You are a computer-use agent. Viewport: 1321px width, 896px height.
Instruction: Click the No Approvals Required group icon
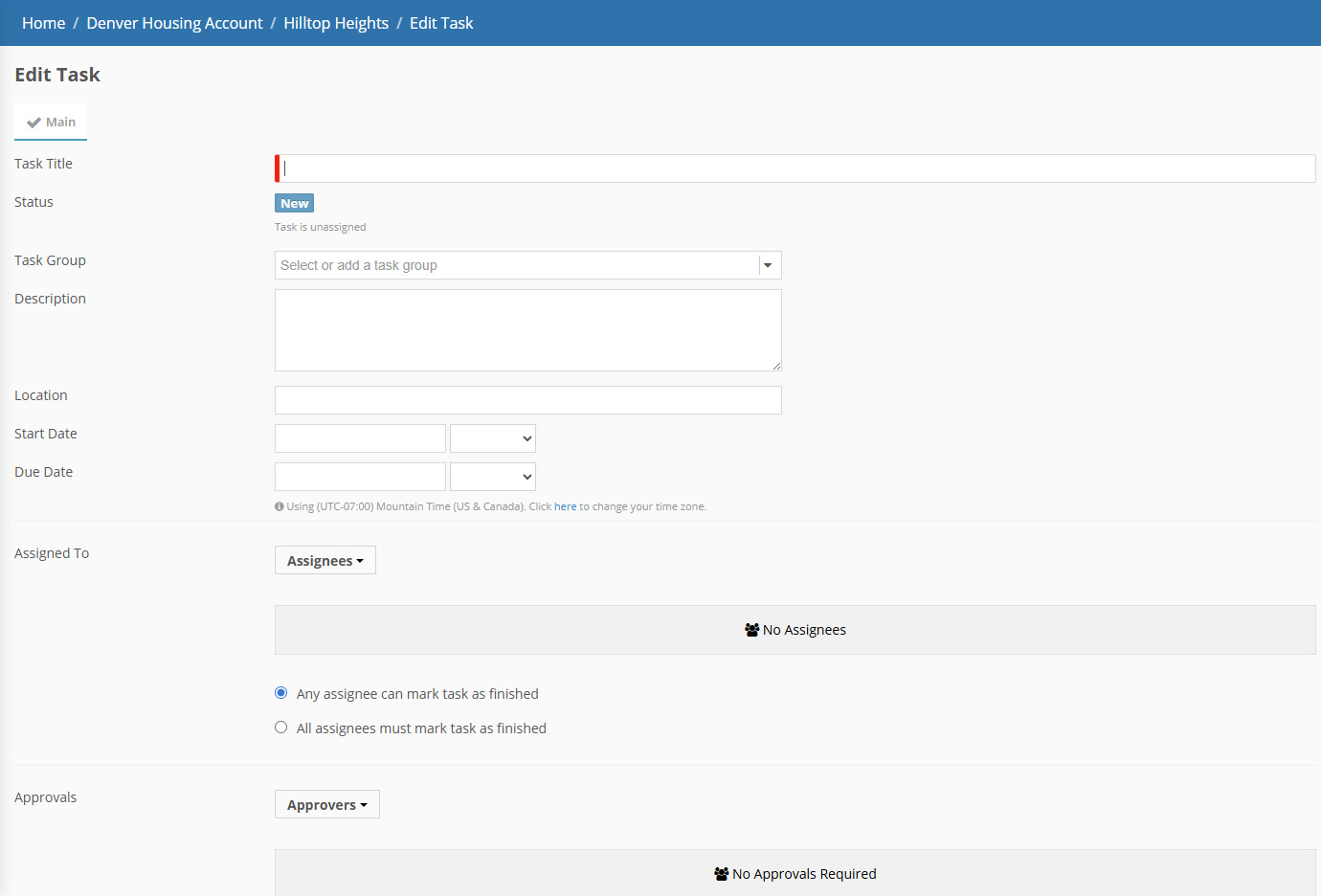pyautogui.click(x=722, y=874)
